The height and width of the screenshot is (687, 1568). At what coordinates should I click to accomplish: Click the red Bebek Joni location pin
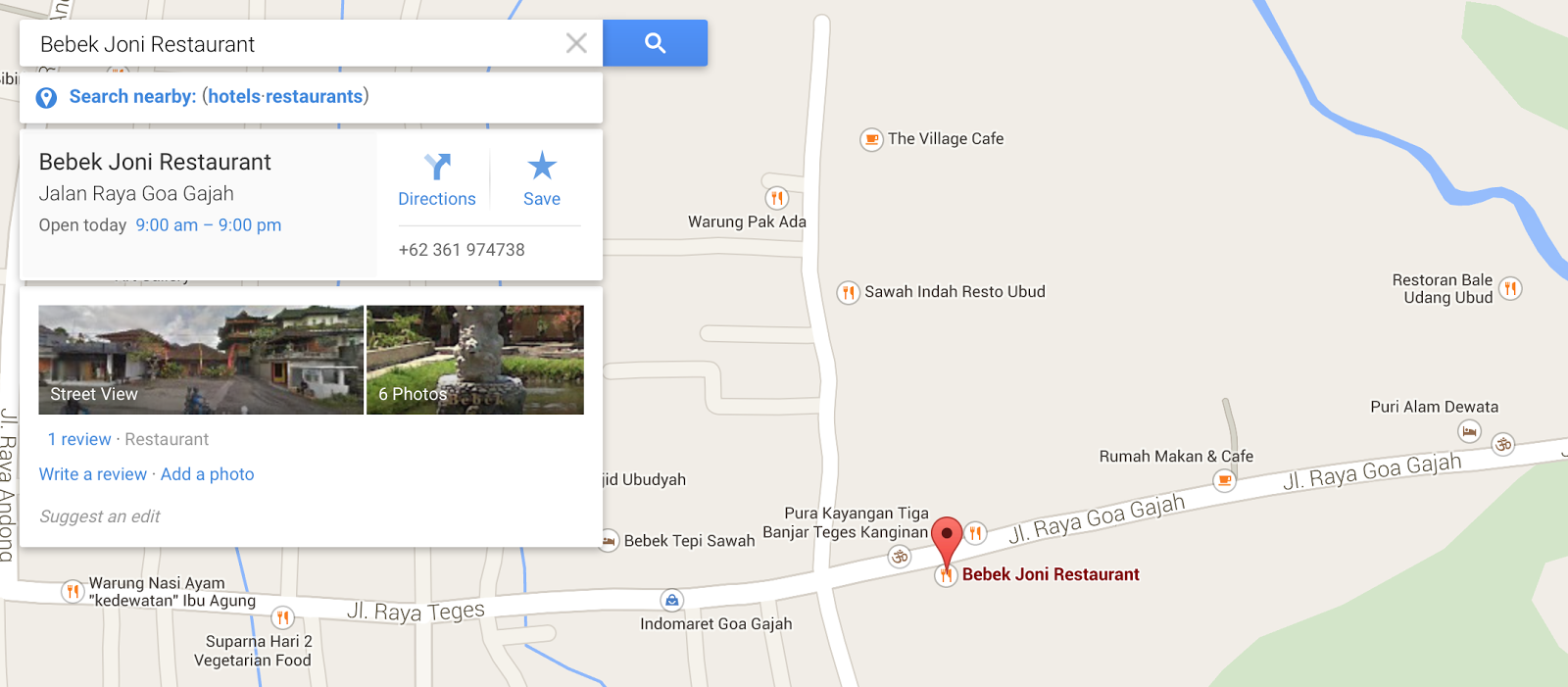click(947, 542)
